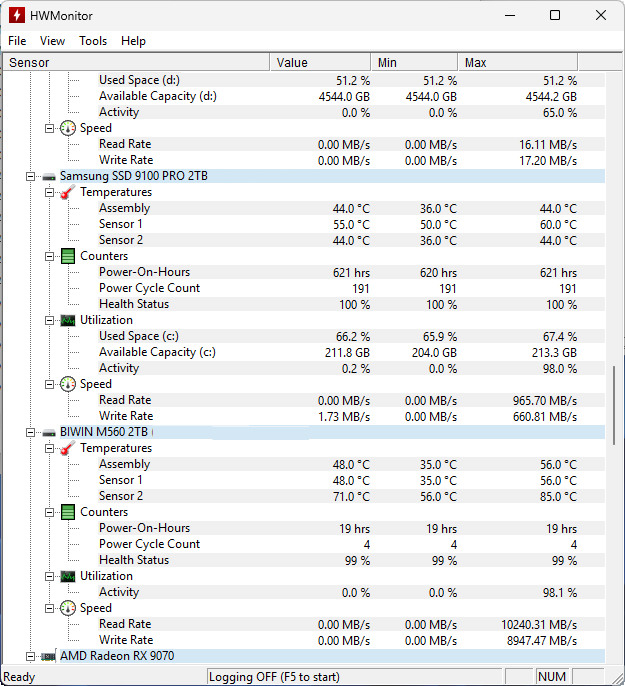The width and height of the screenshot is (625, 686).
Task: Minimize the HWMonitor window
Action: click(510, 15)
